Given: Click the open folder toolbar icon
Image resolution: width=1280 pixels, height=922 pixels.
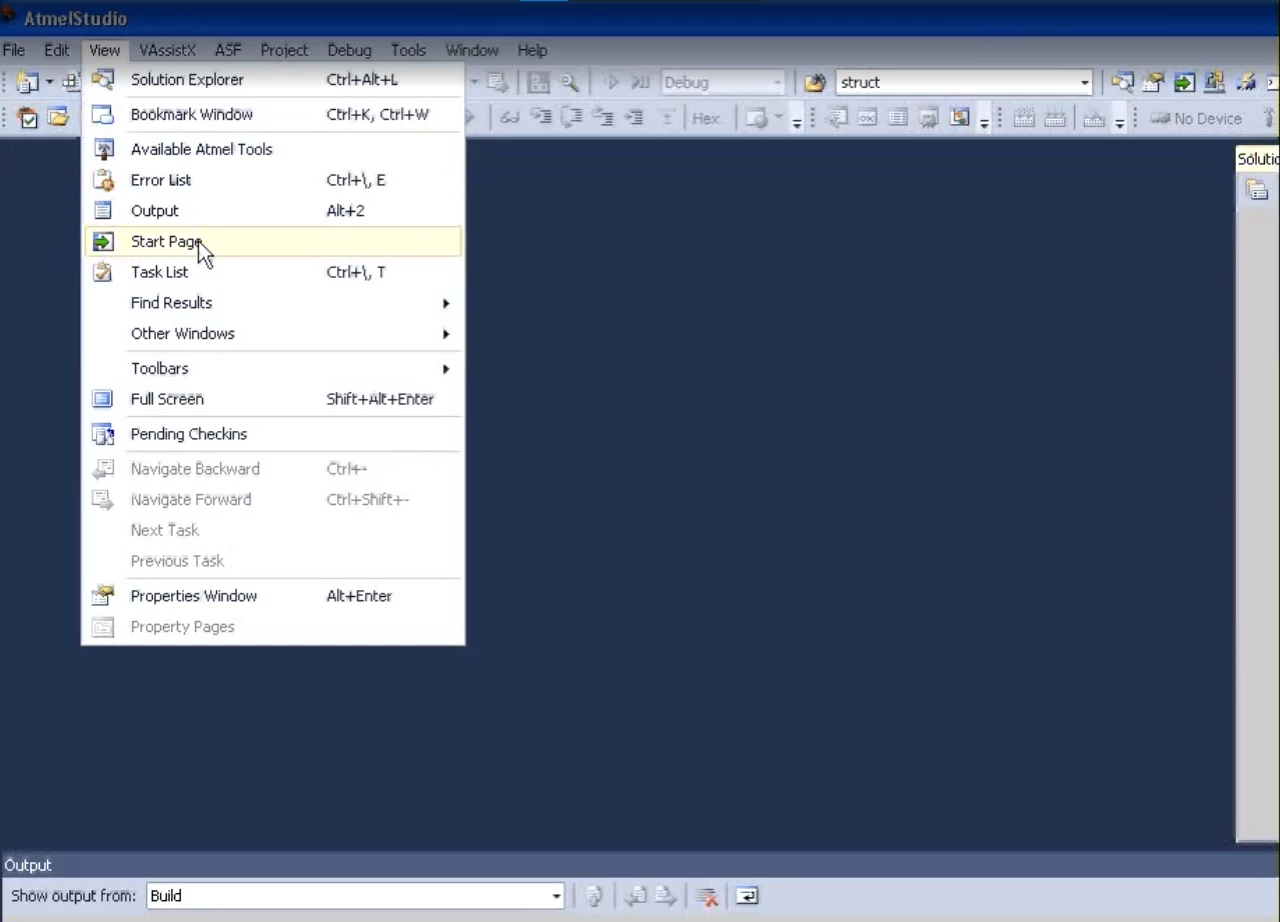Looking at the screenshot, I should (x=58, y=118).
